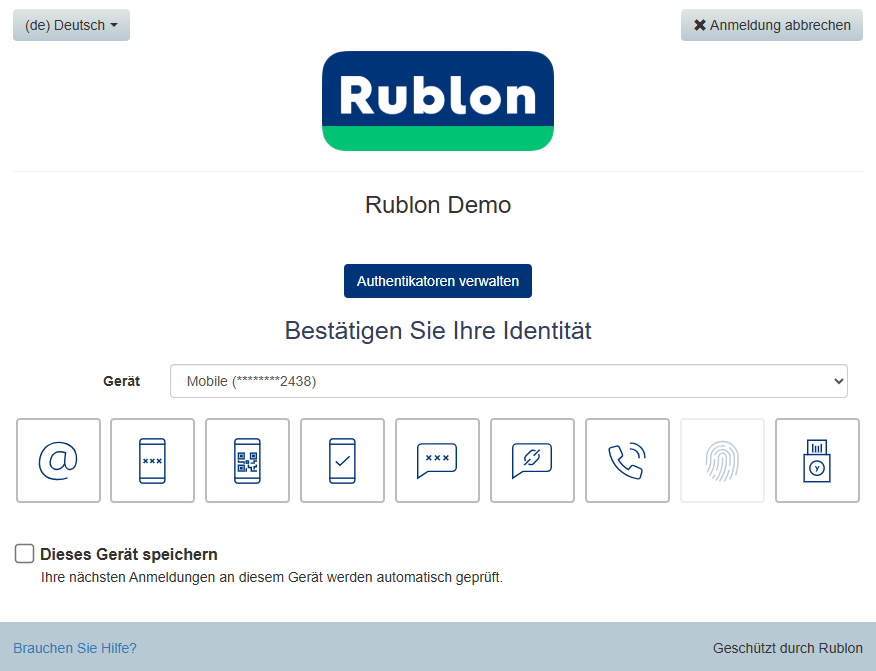Select the mobile app passcode method

[x=152, y=460]
